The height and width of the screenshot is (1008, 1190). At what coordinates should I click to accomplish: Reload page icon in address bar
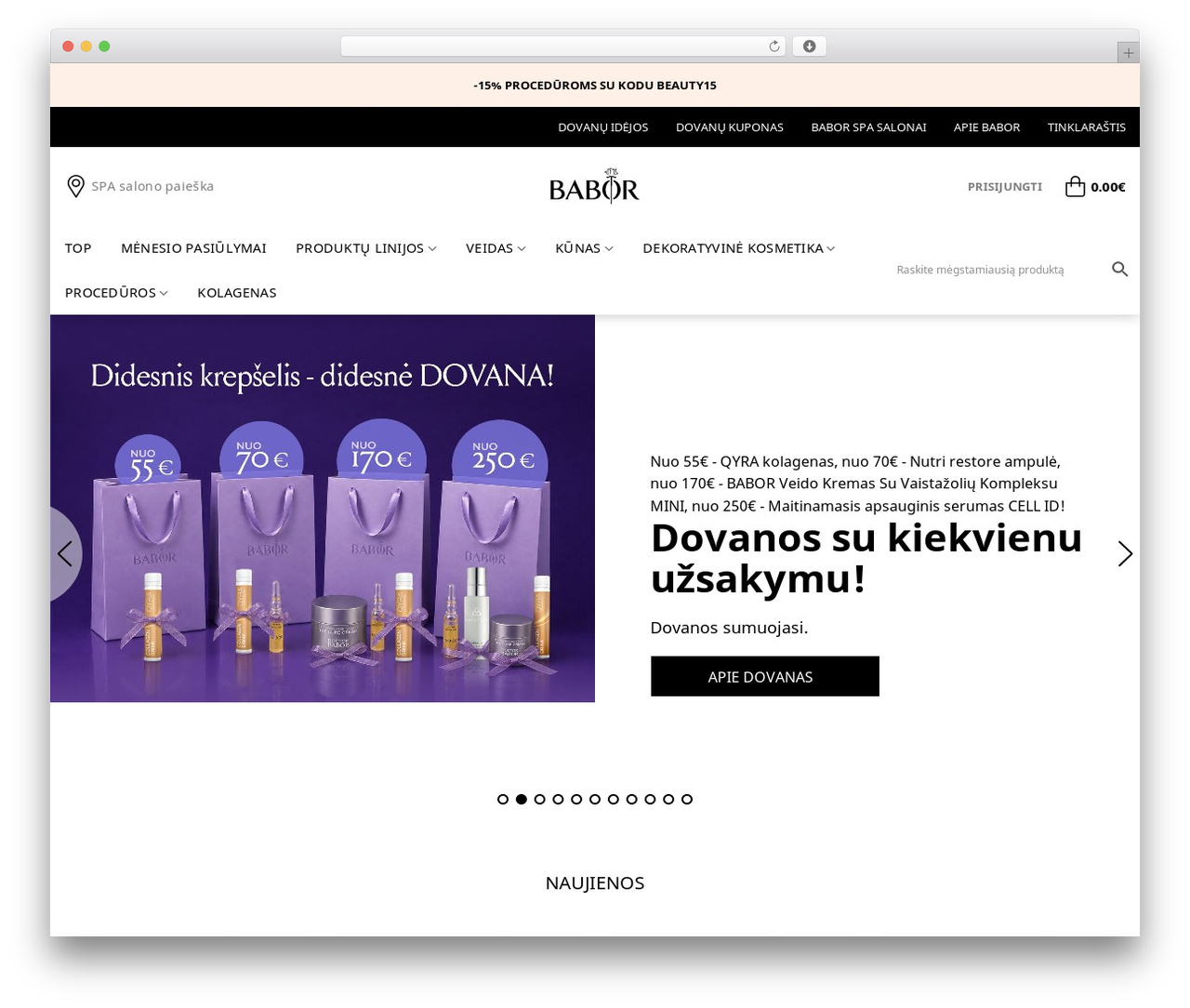(x=774, y=46)
